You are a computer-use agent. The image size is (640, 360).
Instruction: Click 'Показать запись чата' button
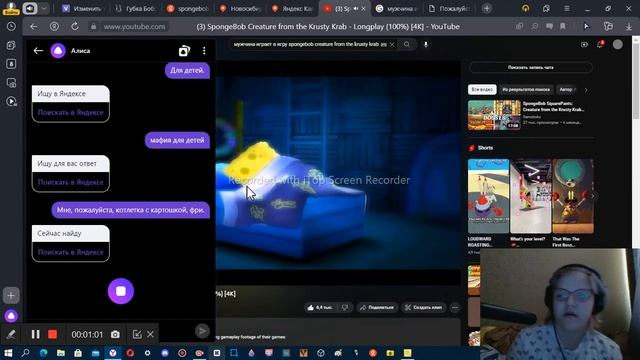click(531, 67)
